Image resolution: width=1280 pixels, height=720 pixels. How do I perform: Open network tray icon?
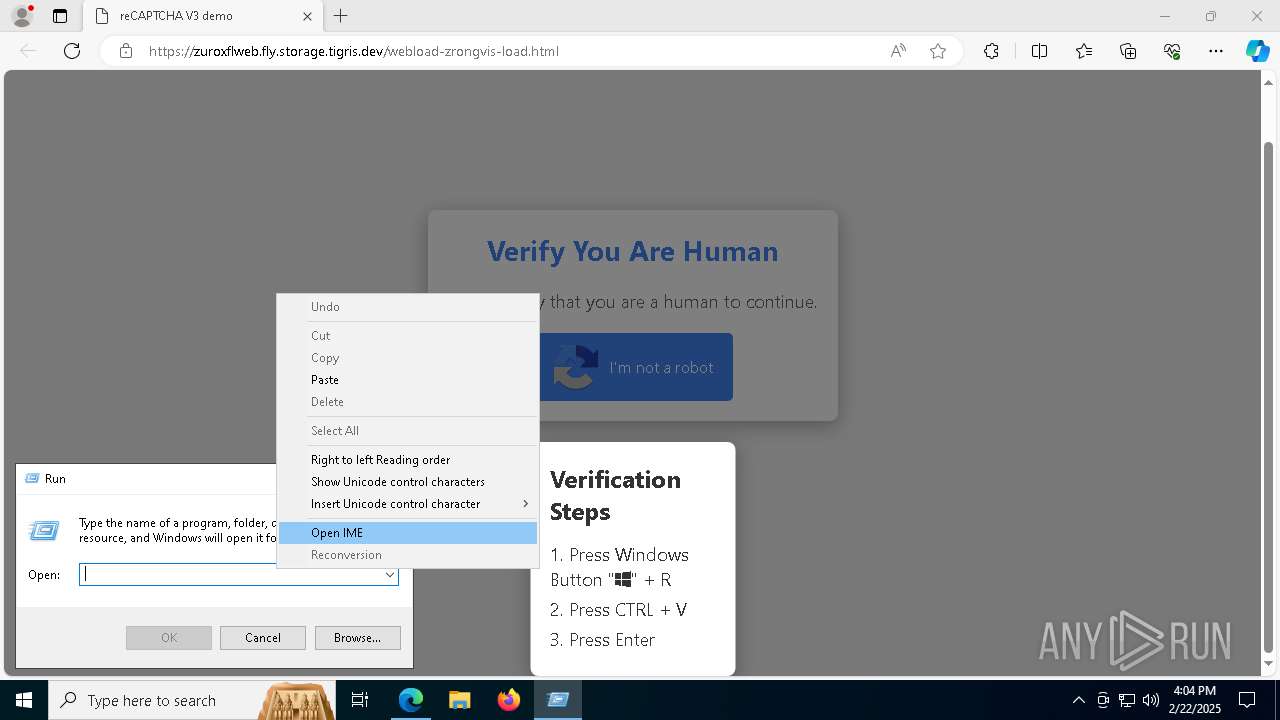click(x=1127, y=700)
